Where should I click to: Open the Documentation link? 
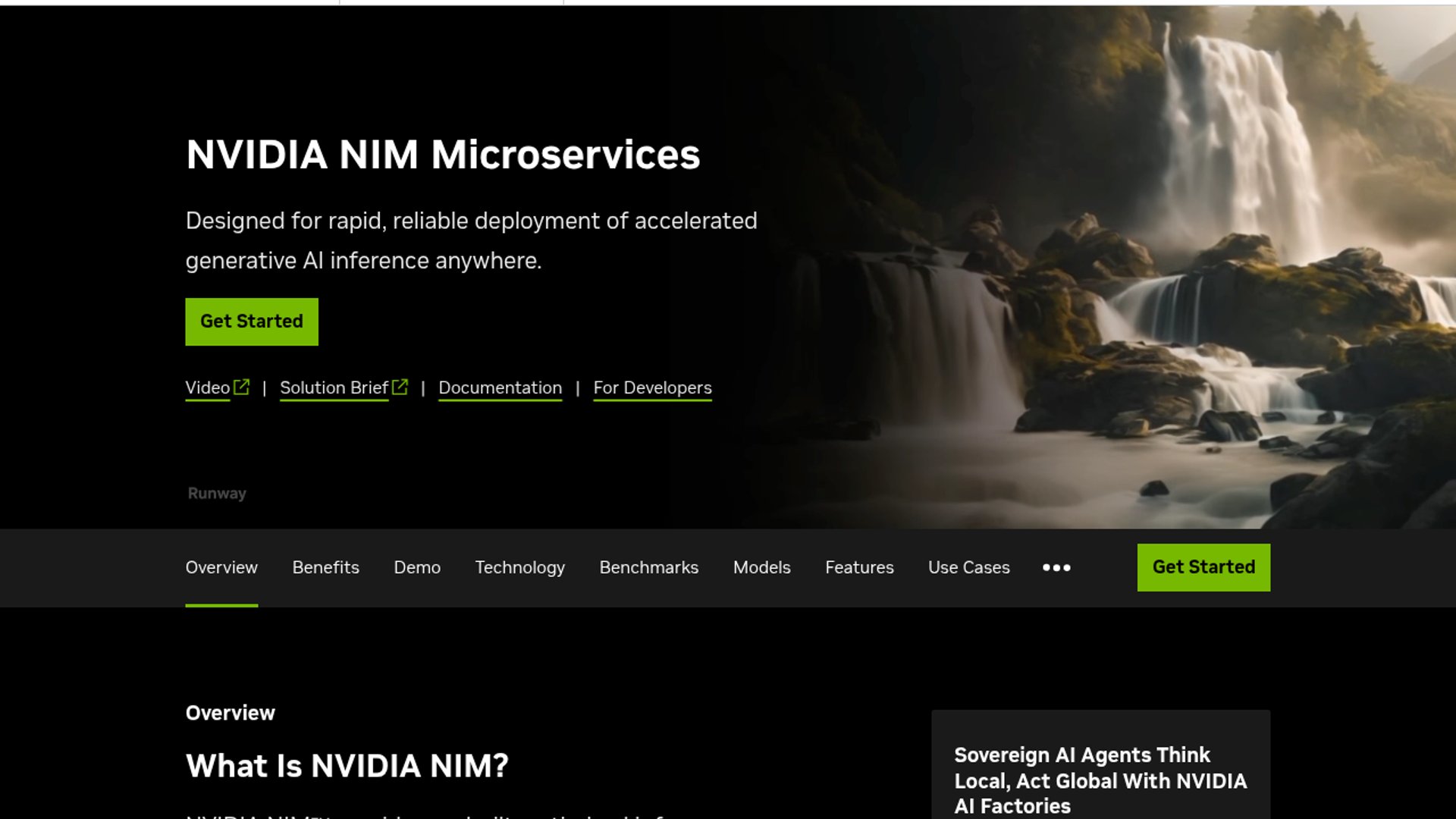pos(500,388)
